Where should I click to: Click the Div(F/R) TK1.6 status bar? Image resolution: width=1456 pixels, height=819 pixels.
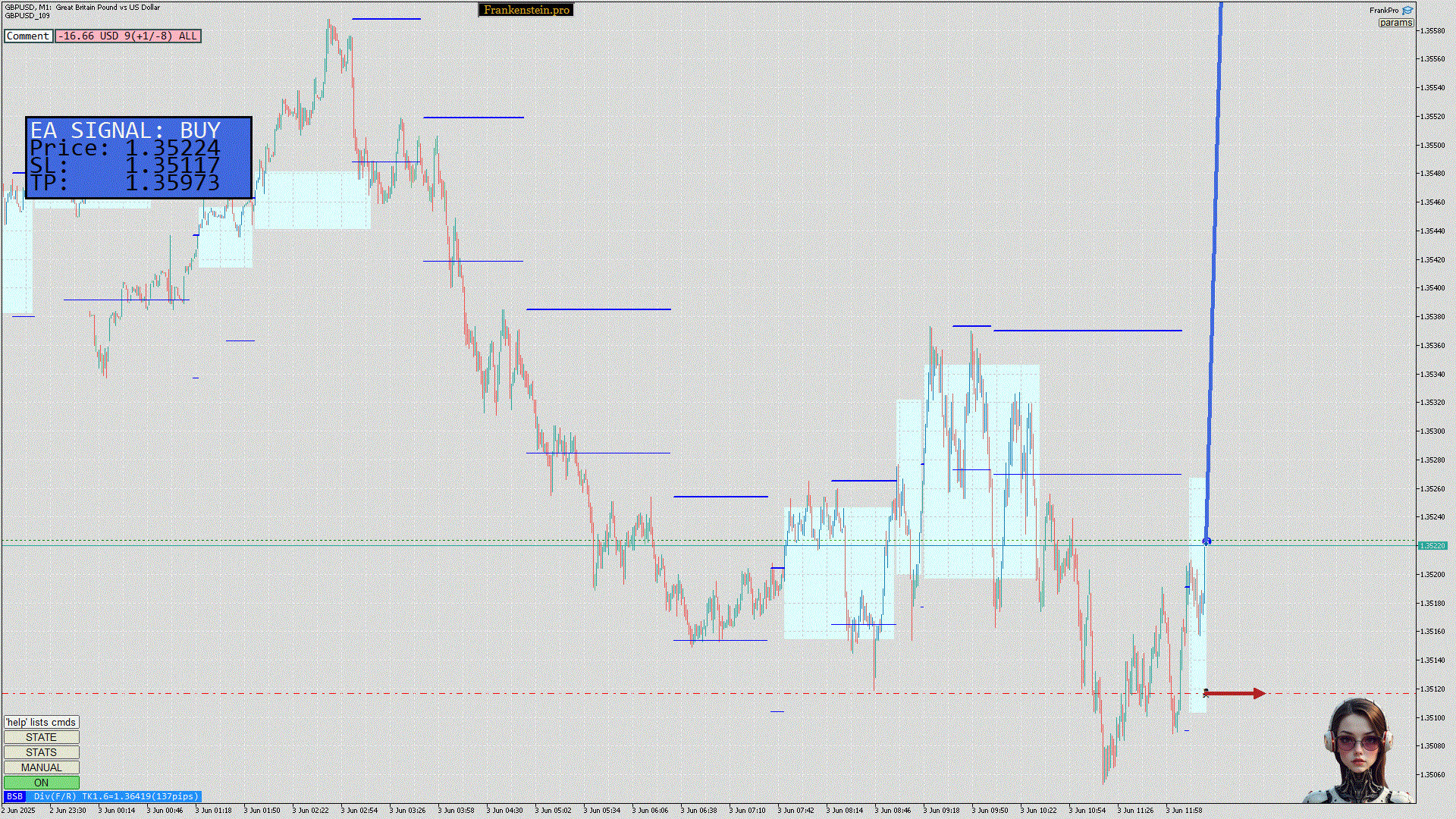click(115, 796)
